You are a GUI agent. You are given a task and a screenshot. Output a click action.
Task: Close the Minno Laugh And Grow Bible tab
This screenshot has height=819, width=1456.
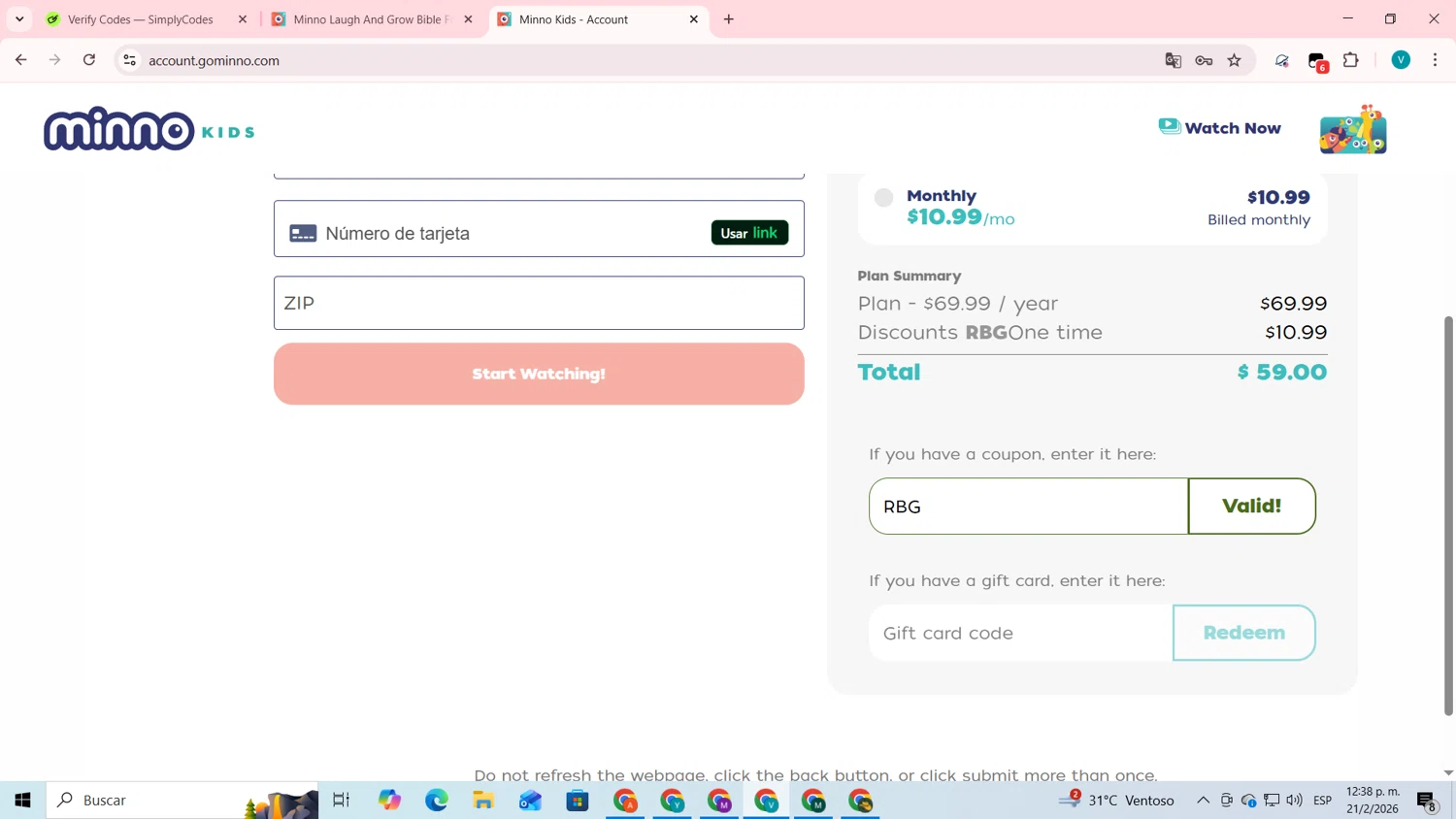468,19
